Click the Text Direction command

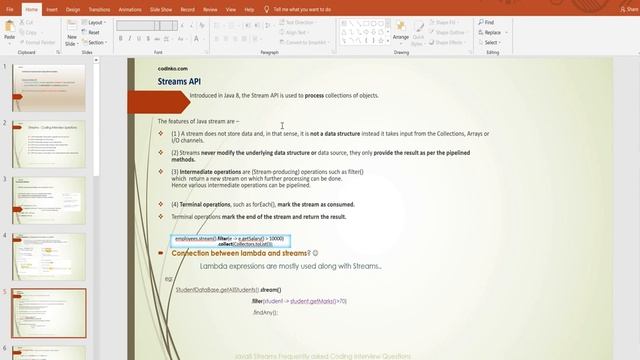click(x=297, y=22)
